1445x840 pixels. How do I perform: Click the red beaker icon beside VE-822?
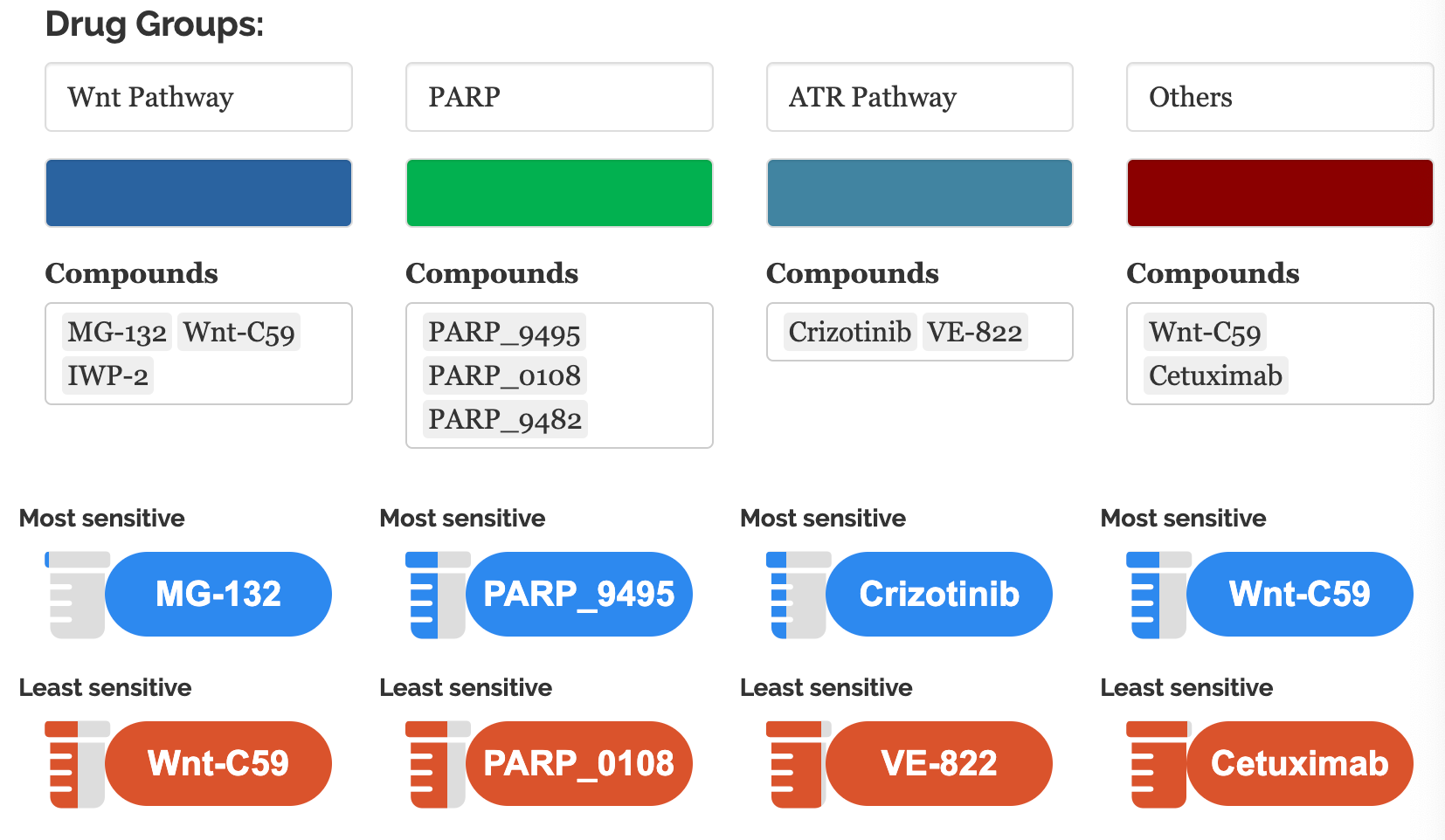(x=797, y=764)
